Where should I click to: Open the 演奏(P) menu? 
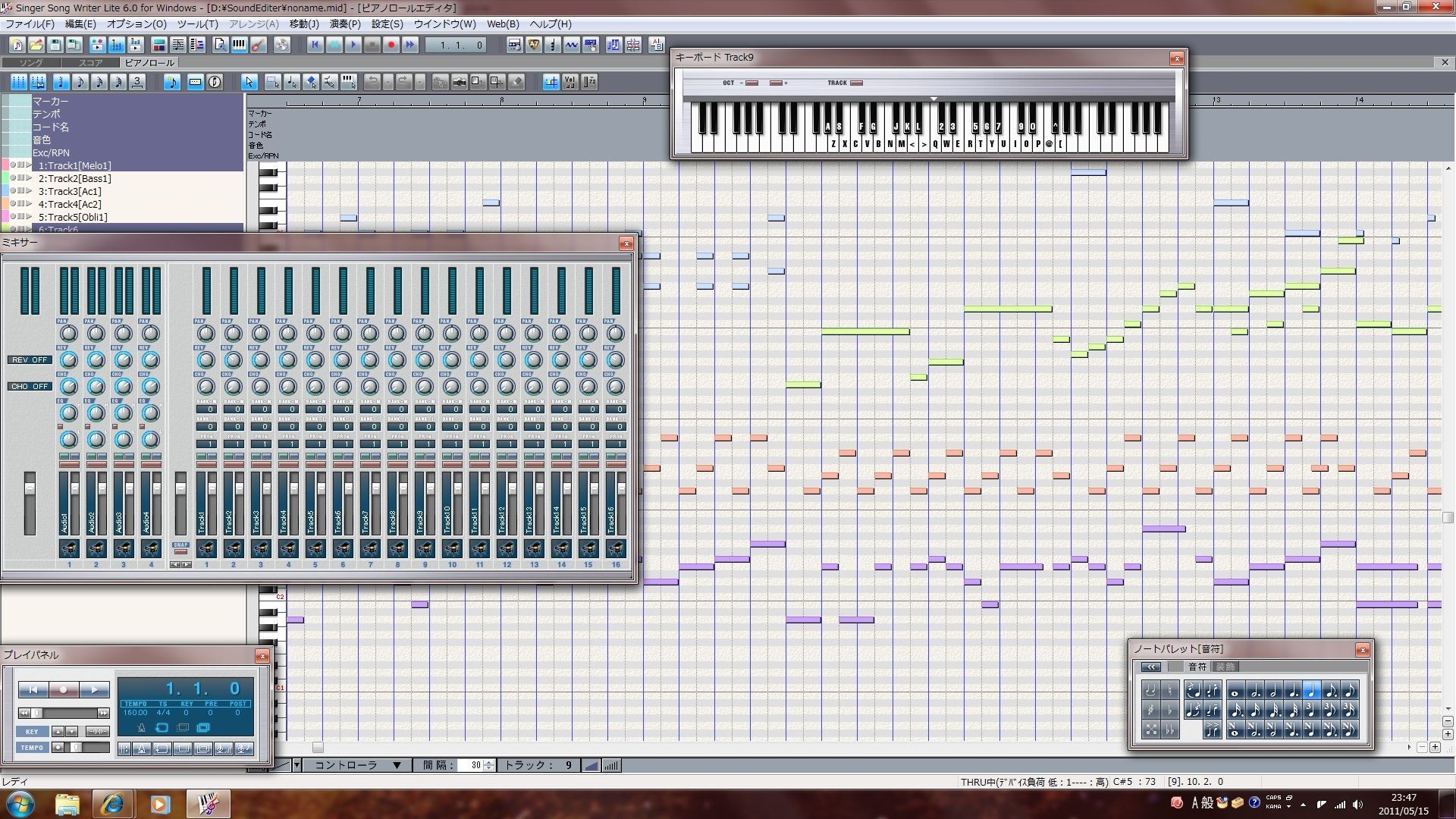pyautogui.click(x=344, y=24)
